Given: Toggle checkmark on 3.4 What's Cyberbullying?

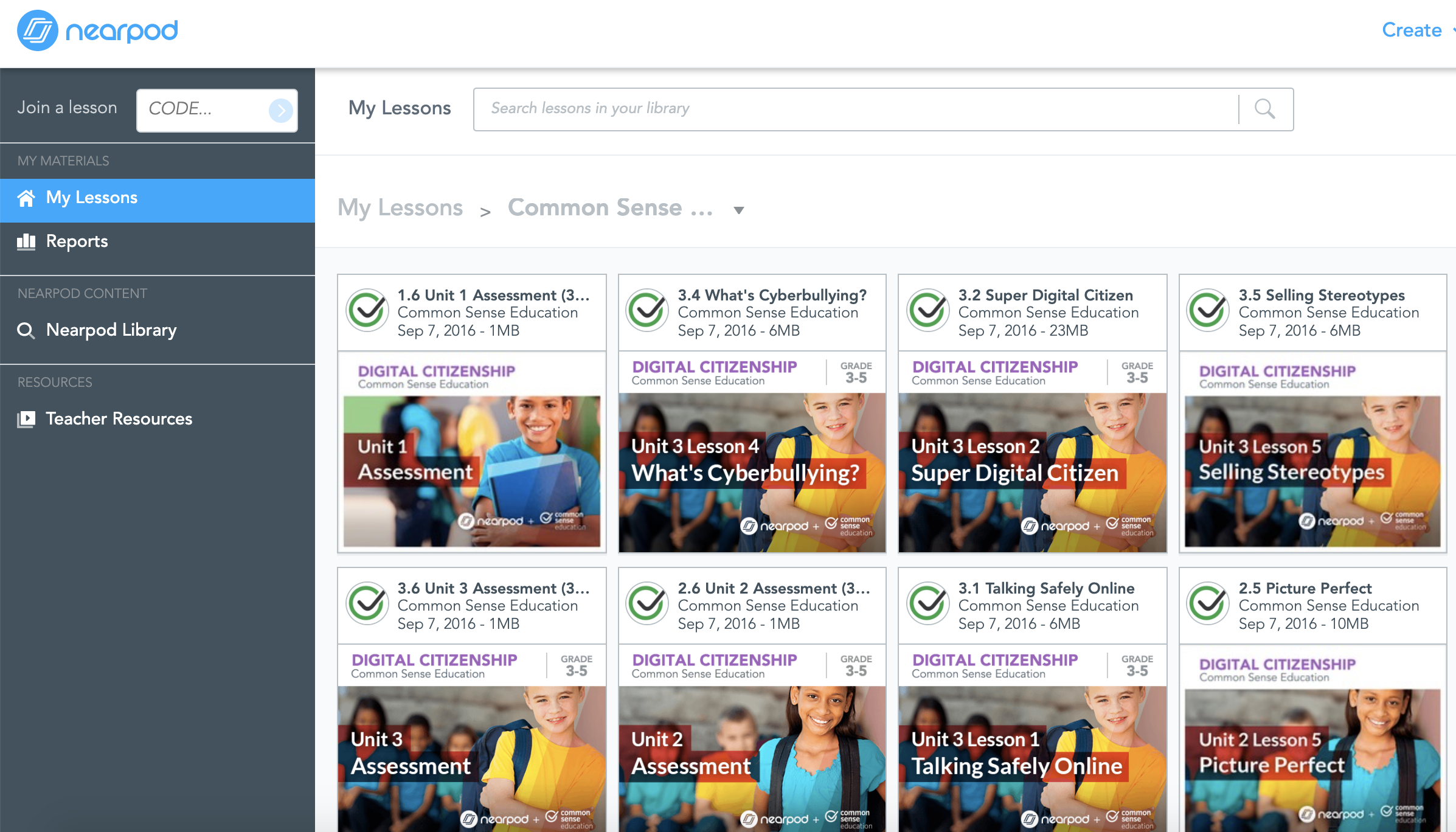Looking at the screenshot, I should pos(648,310).
